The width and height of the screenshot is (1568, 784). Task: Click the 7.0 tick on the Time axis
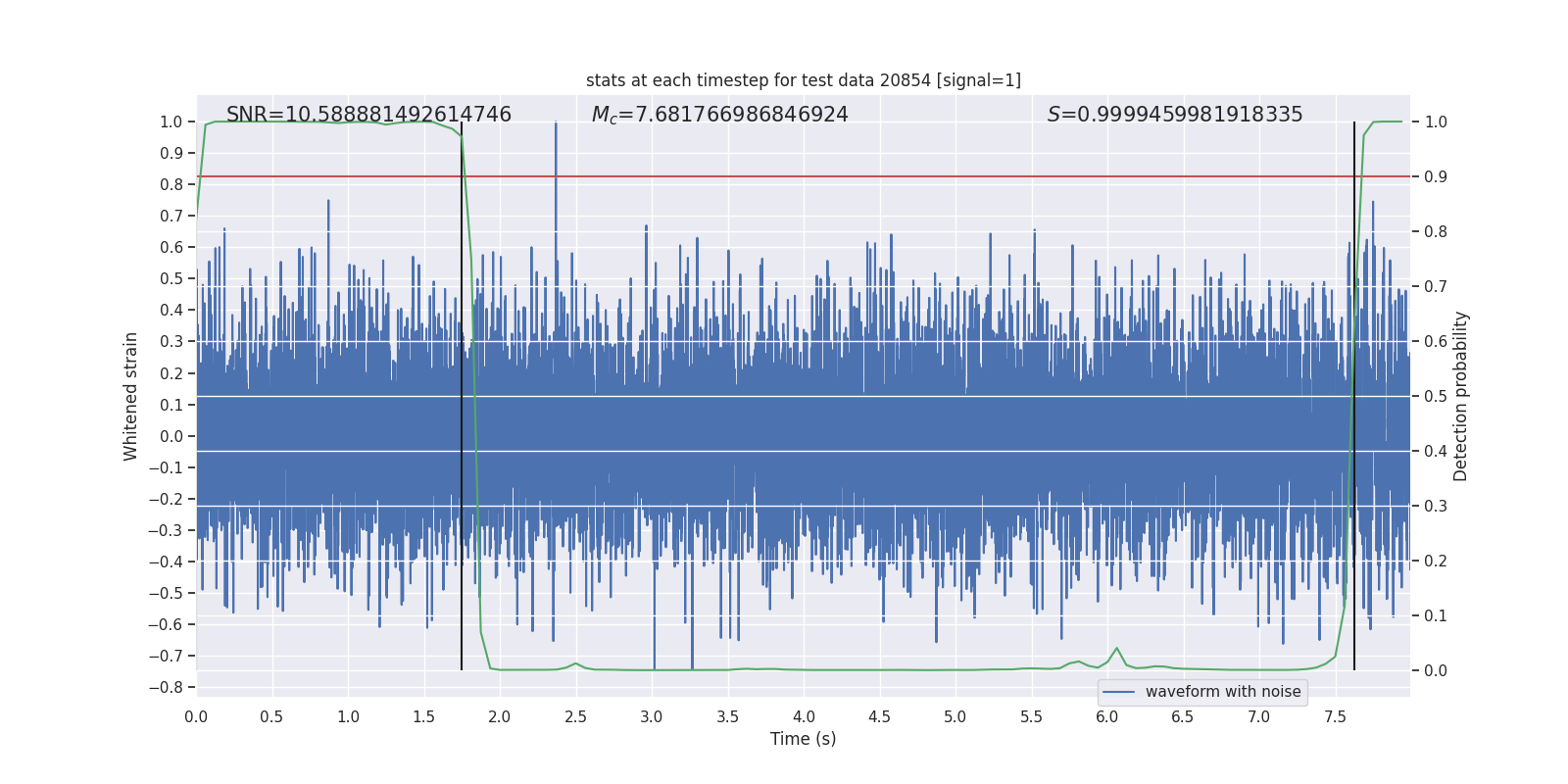(1259, 716)
